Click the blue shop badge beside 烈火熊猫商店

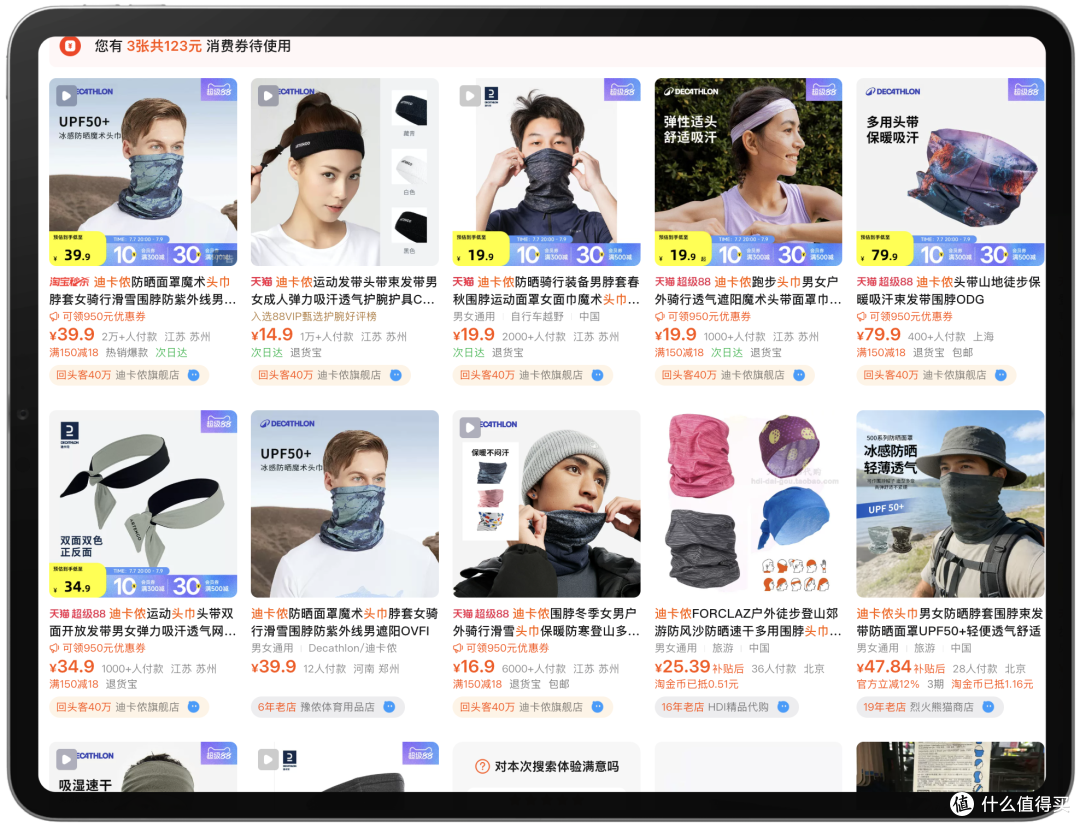click(x=988, y=707)
